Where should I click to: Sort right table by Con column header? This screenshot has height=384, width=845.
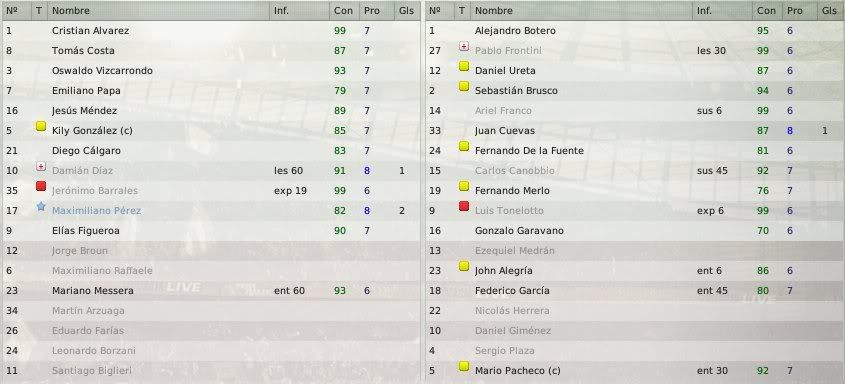766,10
